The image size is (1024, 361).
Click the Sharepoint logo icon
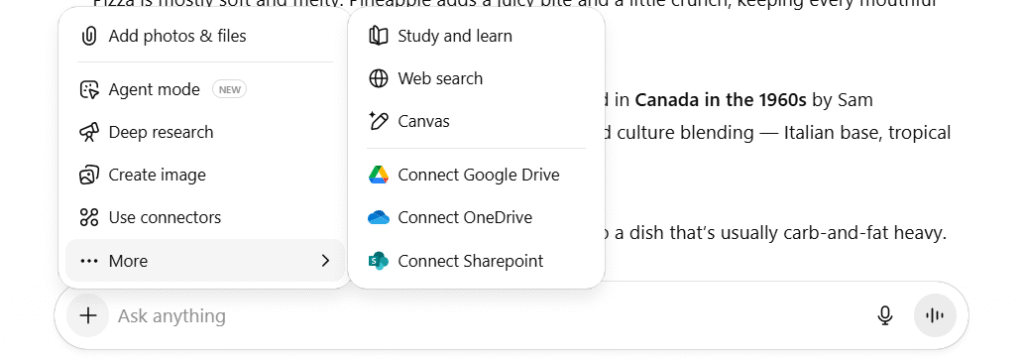[x=378, y=261]
